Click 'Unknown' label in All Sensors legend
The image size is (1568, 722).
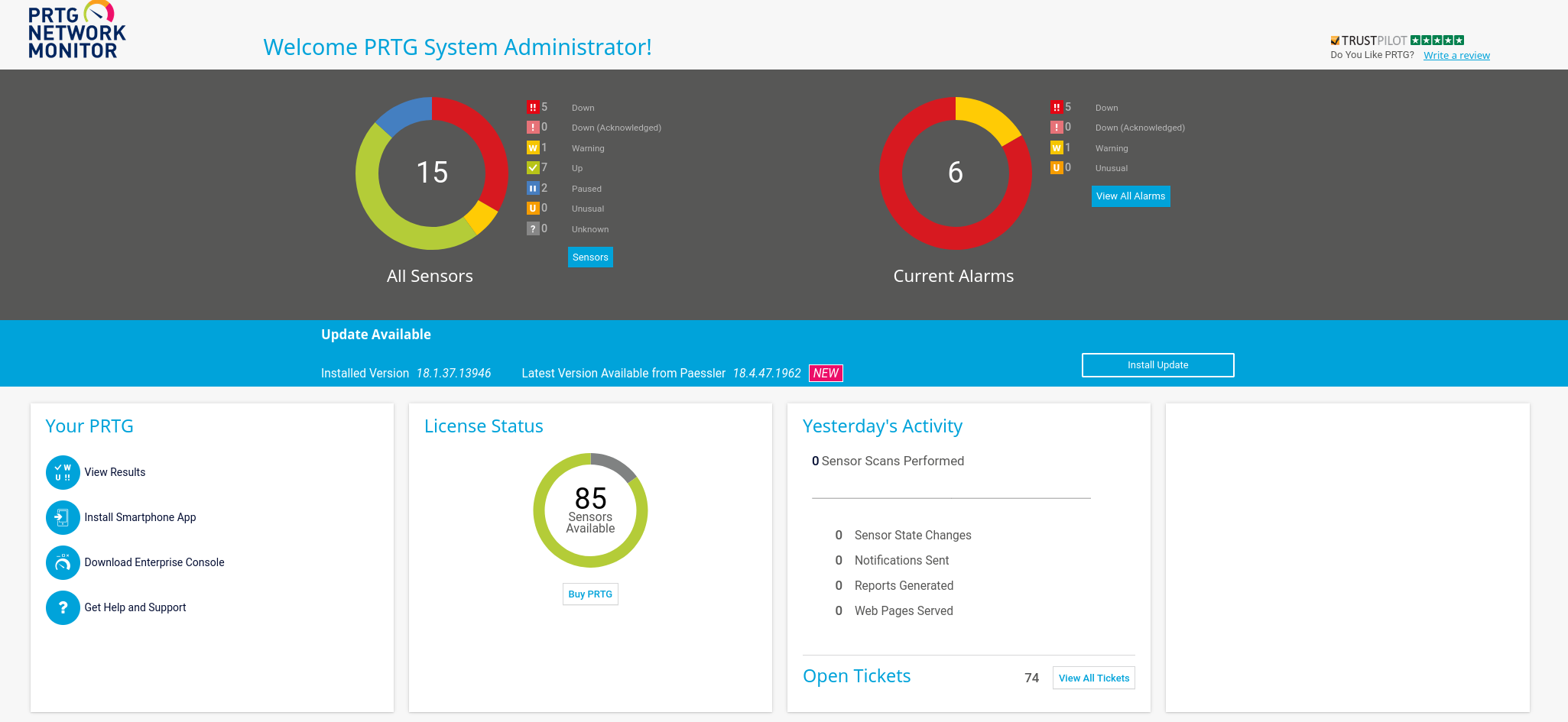(590, 230)
